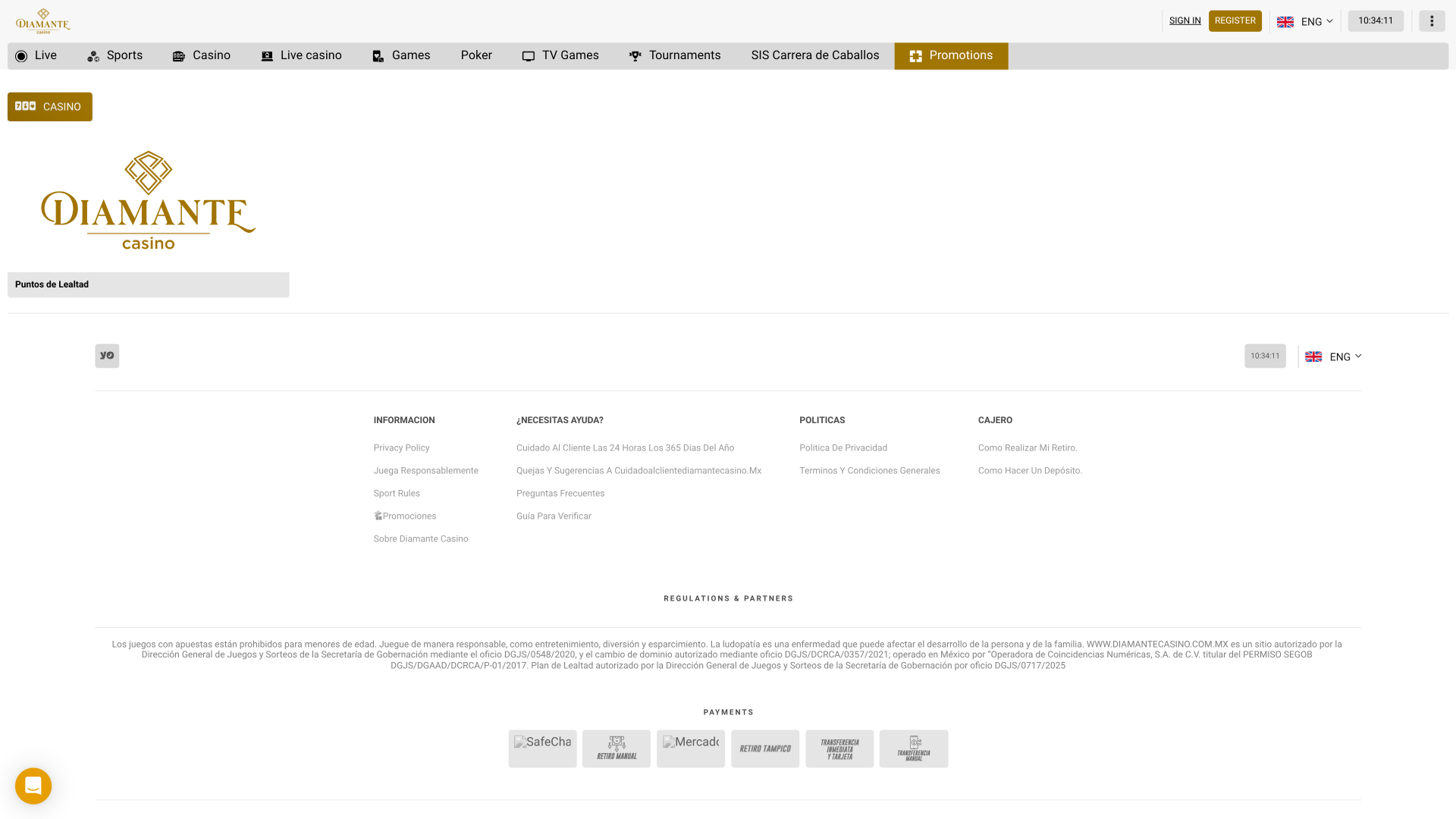
Task: Select the Retiro Tampico payment icon
Action: click(765, 748)
